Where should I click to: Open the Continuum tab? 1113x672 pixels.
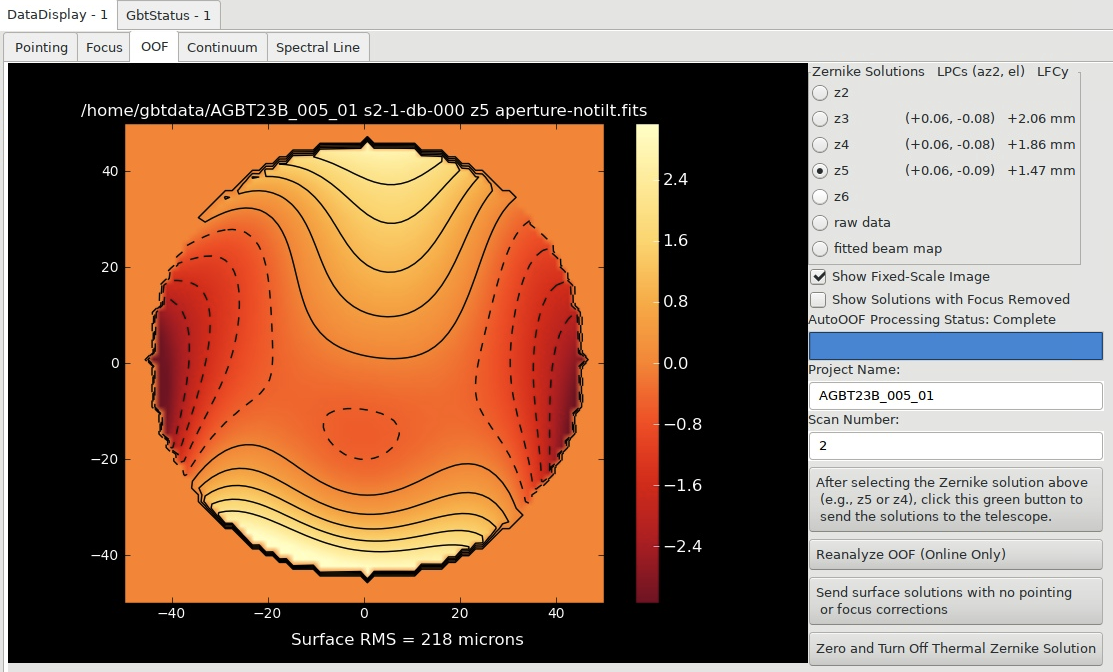tap(222, 48)
